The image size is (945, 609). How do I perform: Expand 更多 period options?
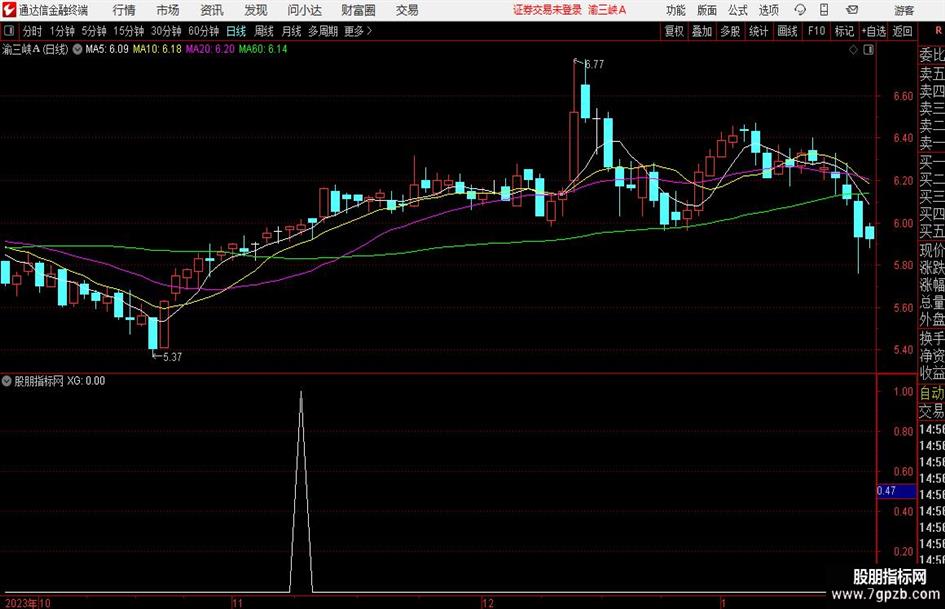[358, 31]
